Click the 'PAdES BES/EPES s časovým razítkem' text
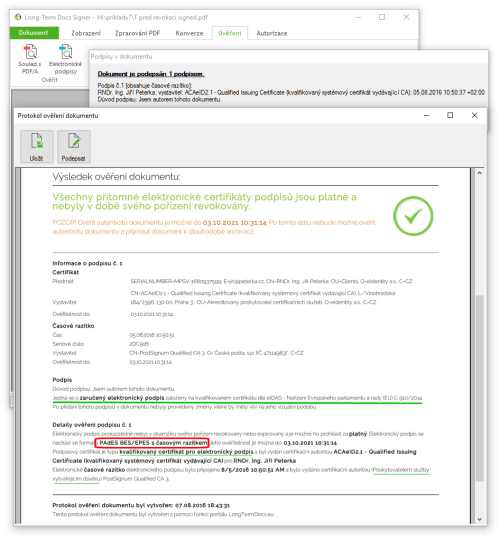The width and height of the screenshot is (500, 540). [153, 443]
